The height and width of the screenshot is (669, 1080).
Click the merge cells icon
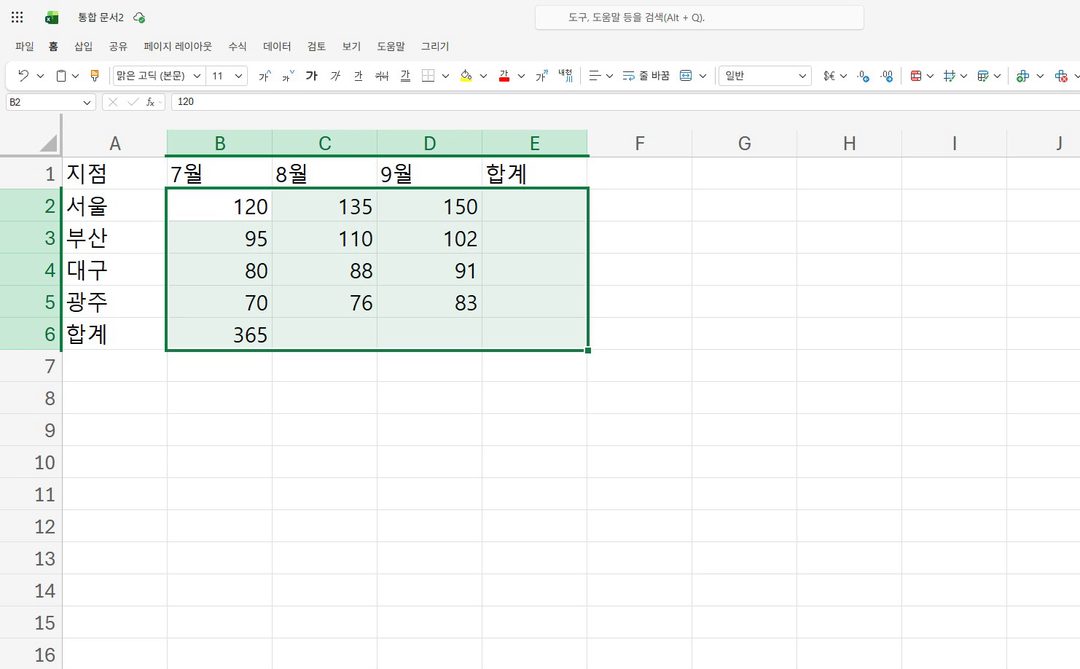pos(686,76)
